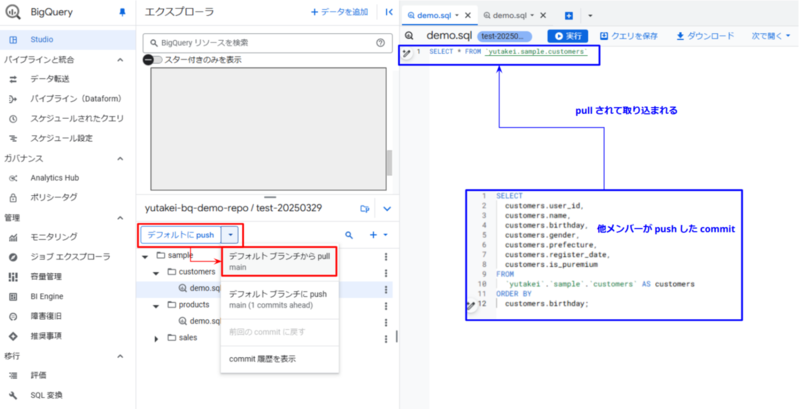Click クエリを保存 button

pyautogui.click(x=629, y=36)
